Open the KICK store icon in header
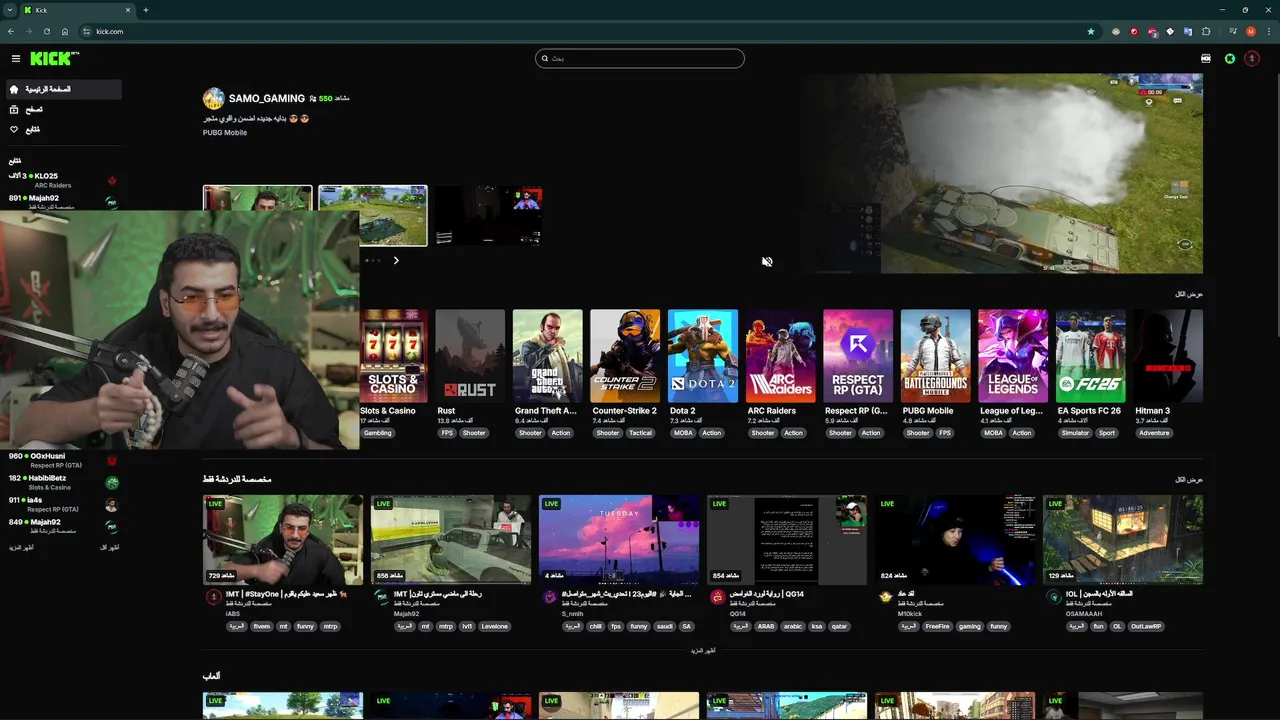Viewport: 1280px width, 720px height. 1206,59
